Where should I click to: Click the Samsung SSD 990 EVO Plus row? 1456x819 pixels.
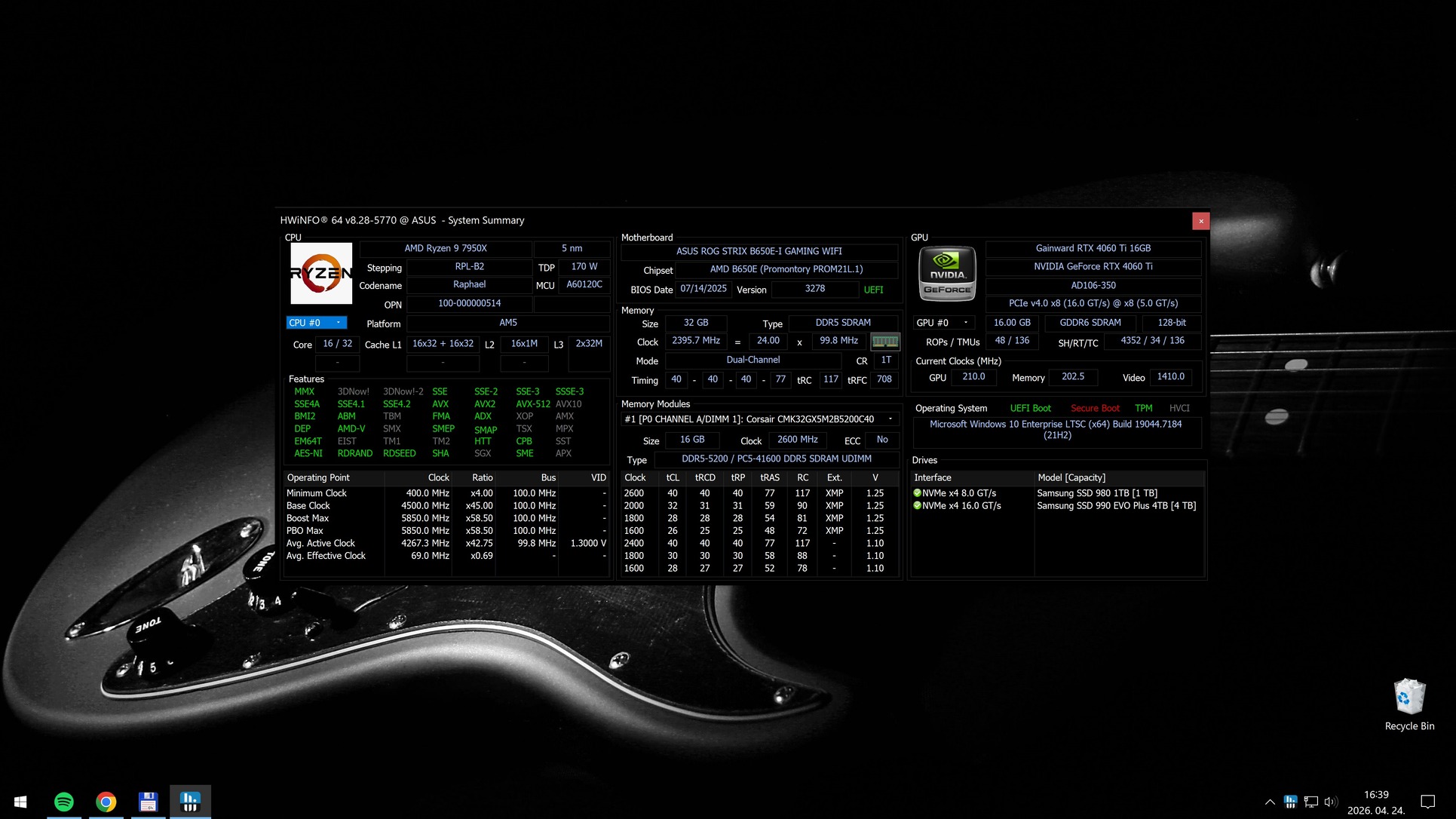[1116, 506]
